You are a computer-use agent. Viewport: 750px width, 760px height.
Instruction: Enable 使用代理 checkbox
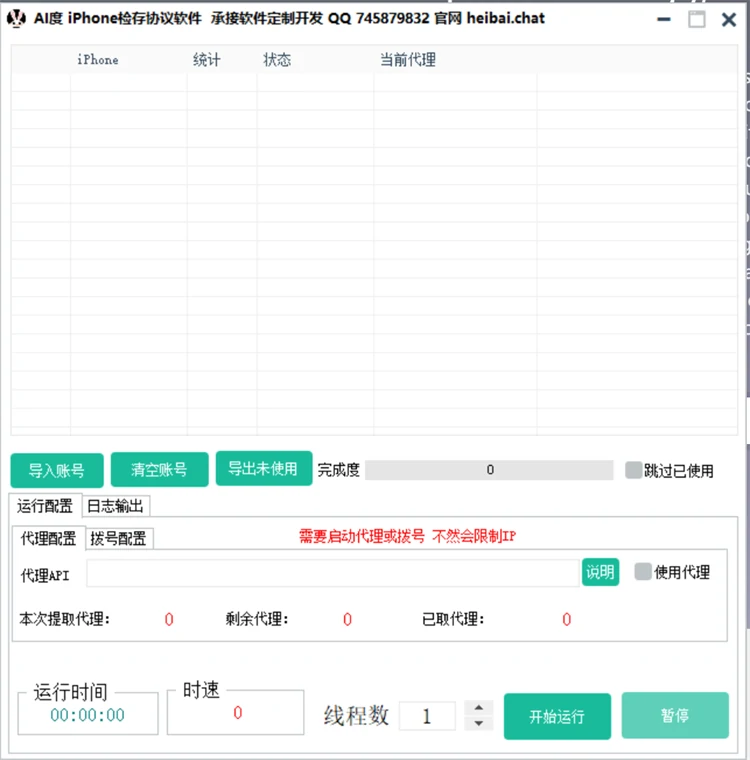[x=643, y=571]
